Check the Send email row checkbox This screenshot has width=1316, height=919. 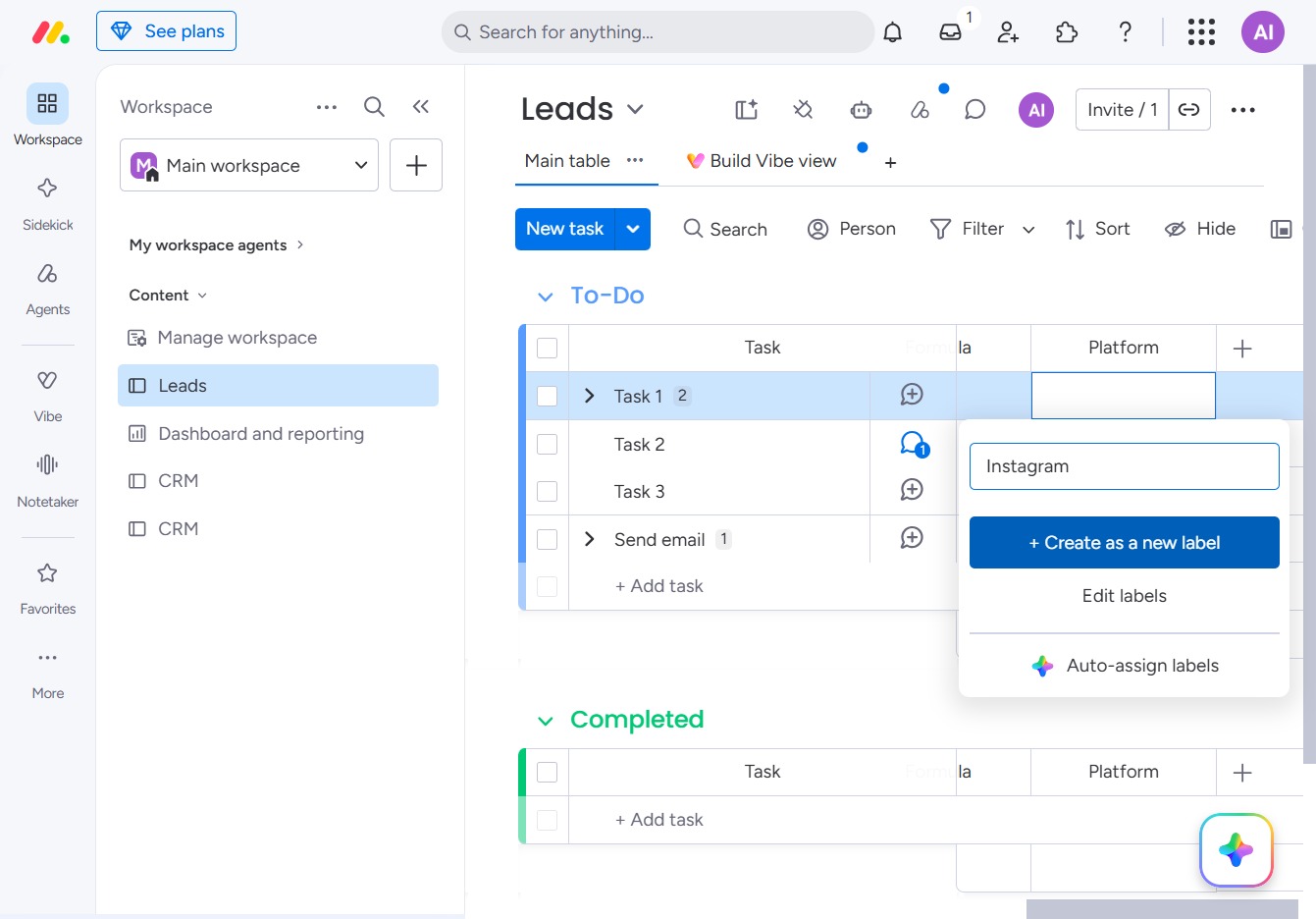click(x=548, y=539)
